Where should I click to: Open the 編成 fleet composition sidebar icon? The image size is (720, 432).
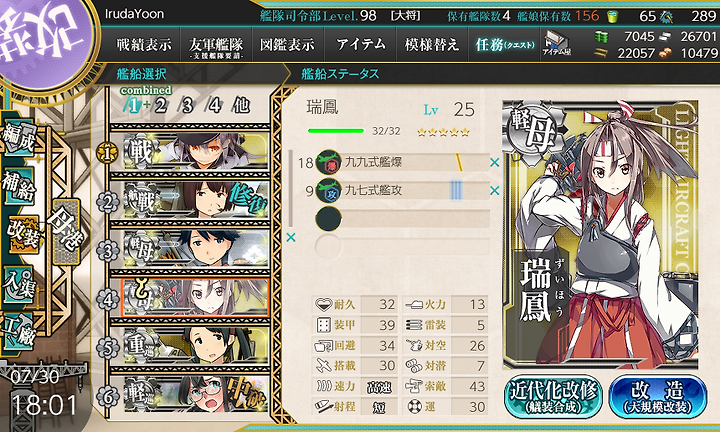(19, 138)
